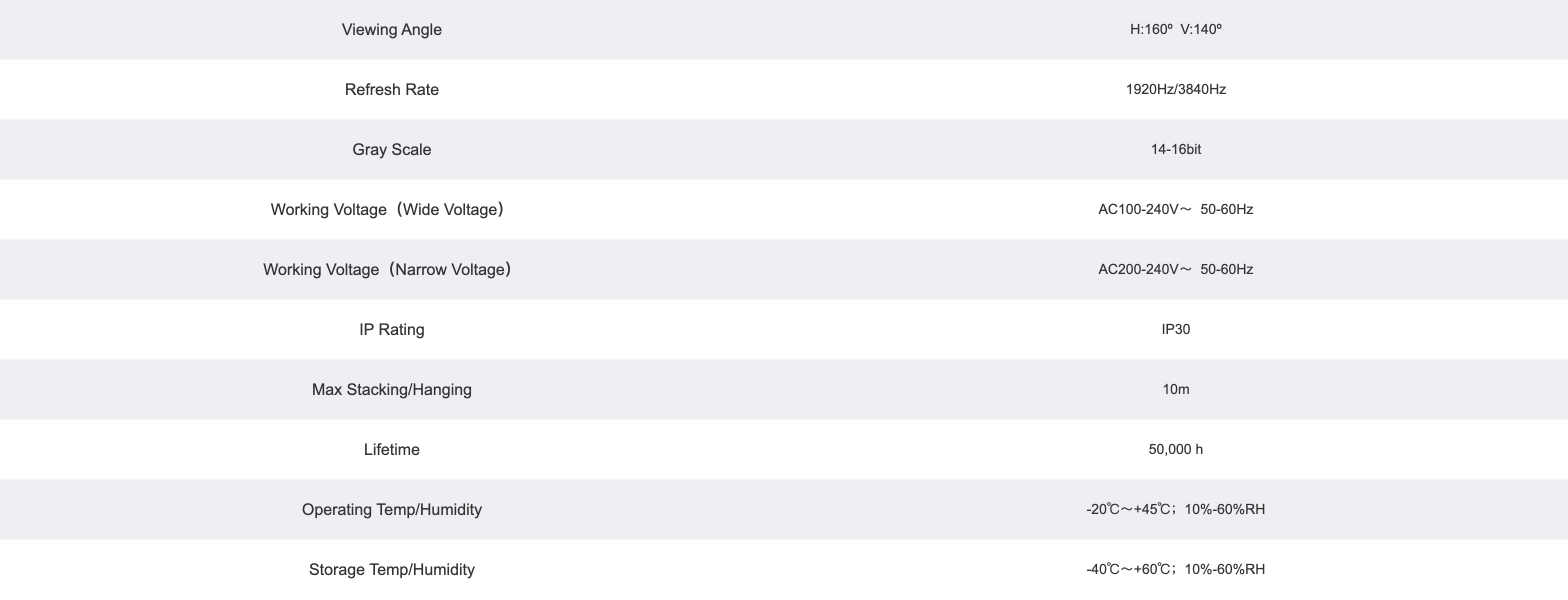Click the Refresh Rate label
Viewport: 1568px width, 600px height.
coord(391,89)
